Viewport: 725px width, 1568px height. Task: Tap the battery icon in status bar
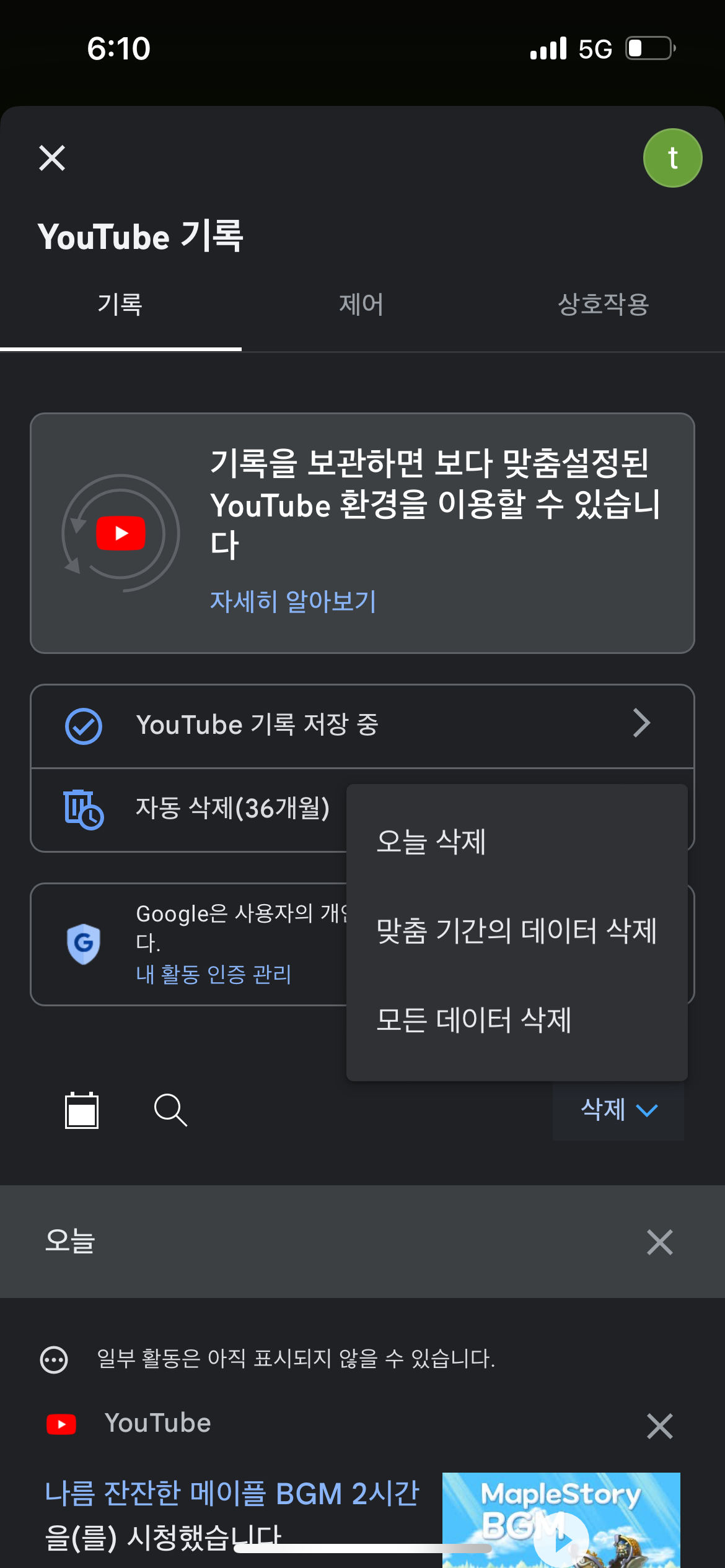[651, 48]
